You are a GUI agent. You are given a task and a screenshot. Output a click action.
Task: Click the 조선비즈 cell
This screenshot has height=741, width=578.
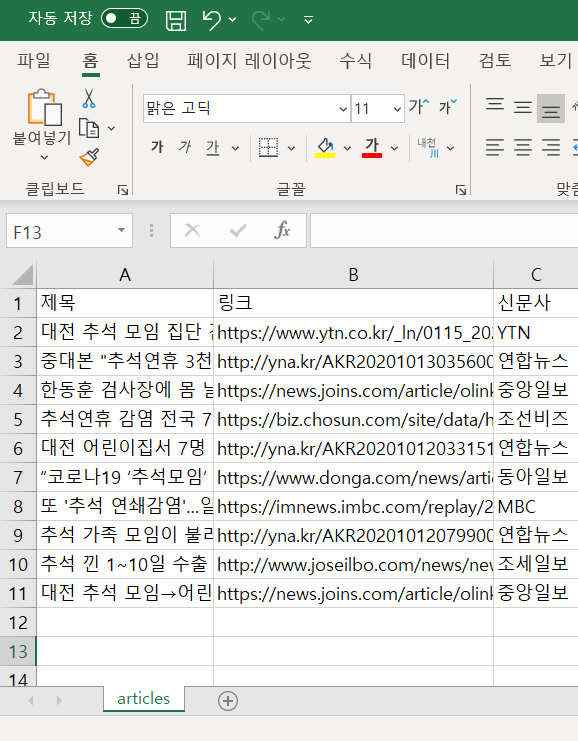(535, 419)
